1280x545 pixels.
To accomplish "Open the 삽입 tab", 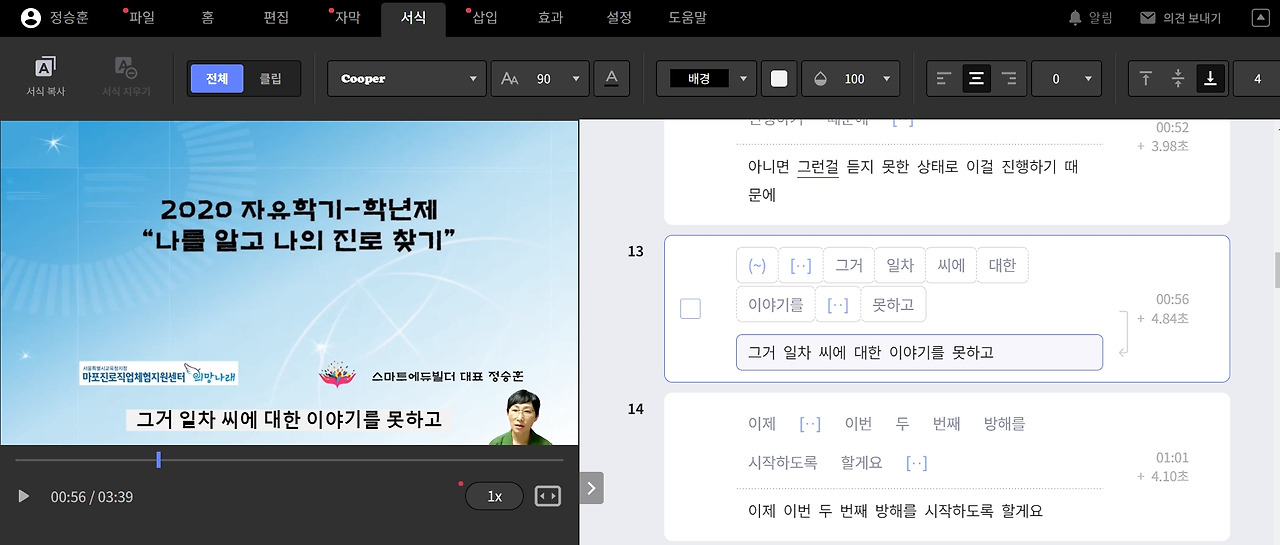I will tap(484, 17).
